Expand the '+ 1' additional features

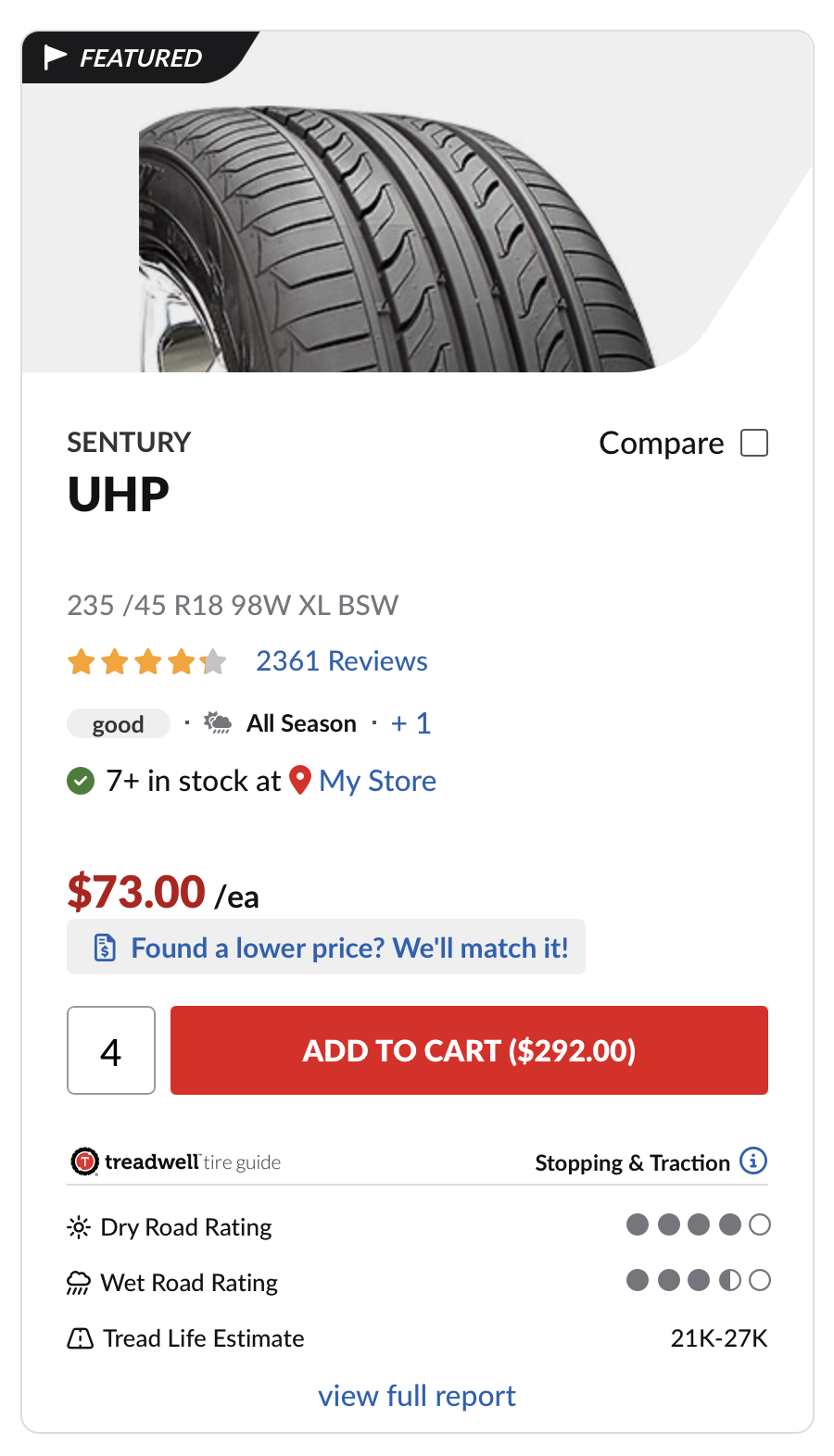411,722
